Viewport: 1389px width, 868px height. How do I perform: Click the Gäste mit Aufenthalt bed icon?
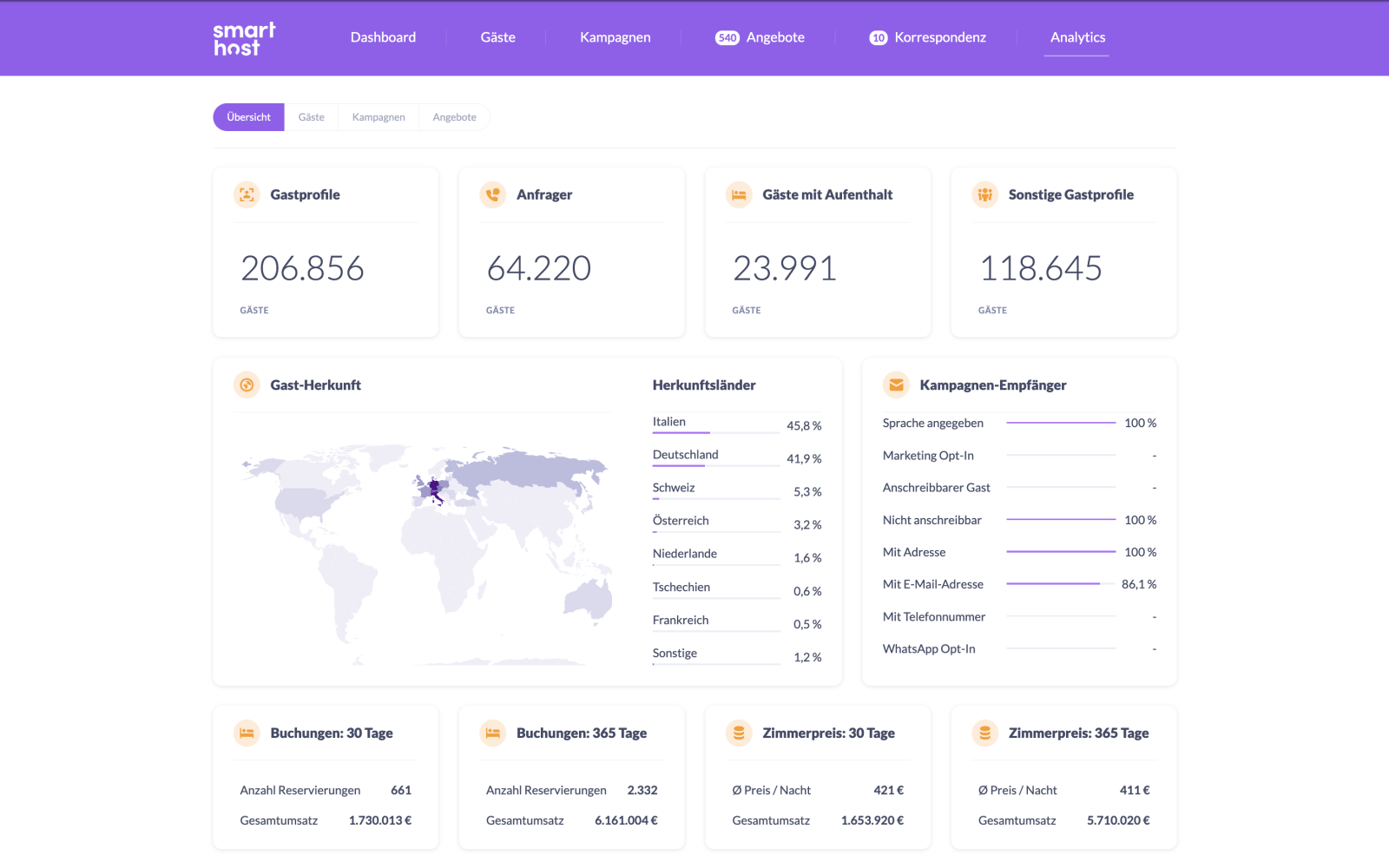click(739, 194)
